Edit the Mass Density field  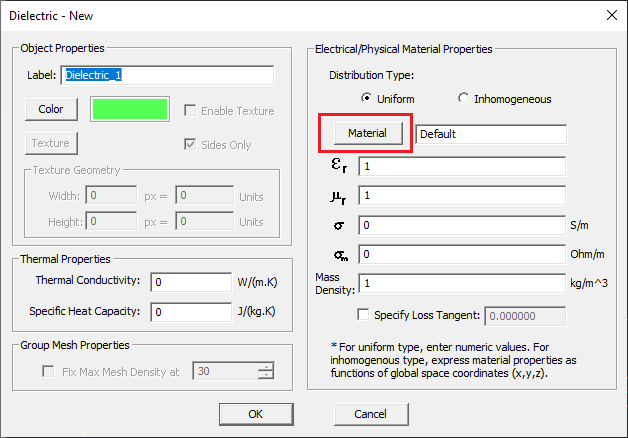[x=463, y=284]
